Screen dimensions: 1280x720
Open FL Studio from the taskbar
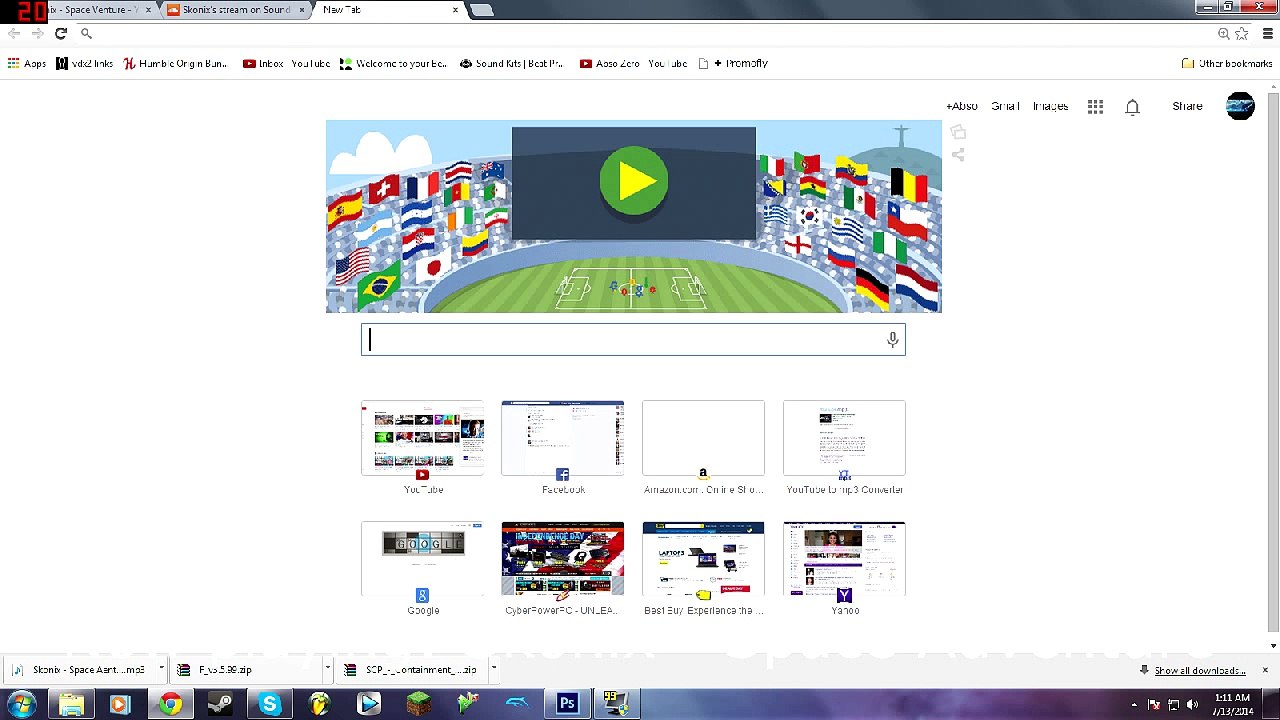pyautogui.click(x=319, y=704)
